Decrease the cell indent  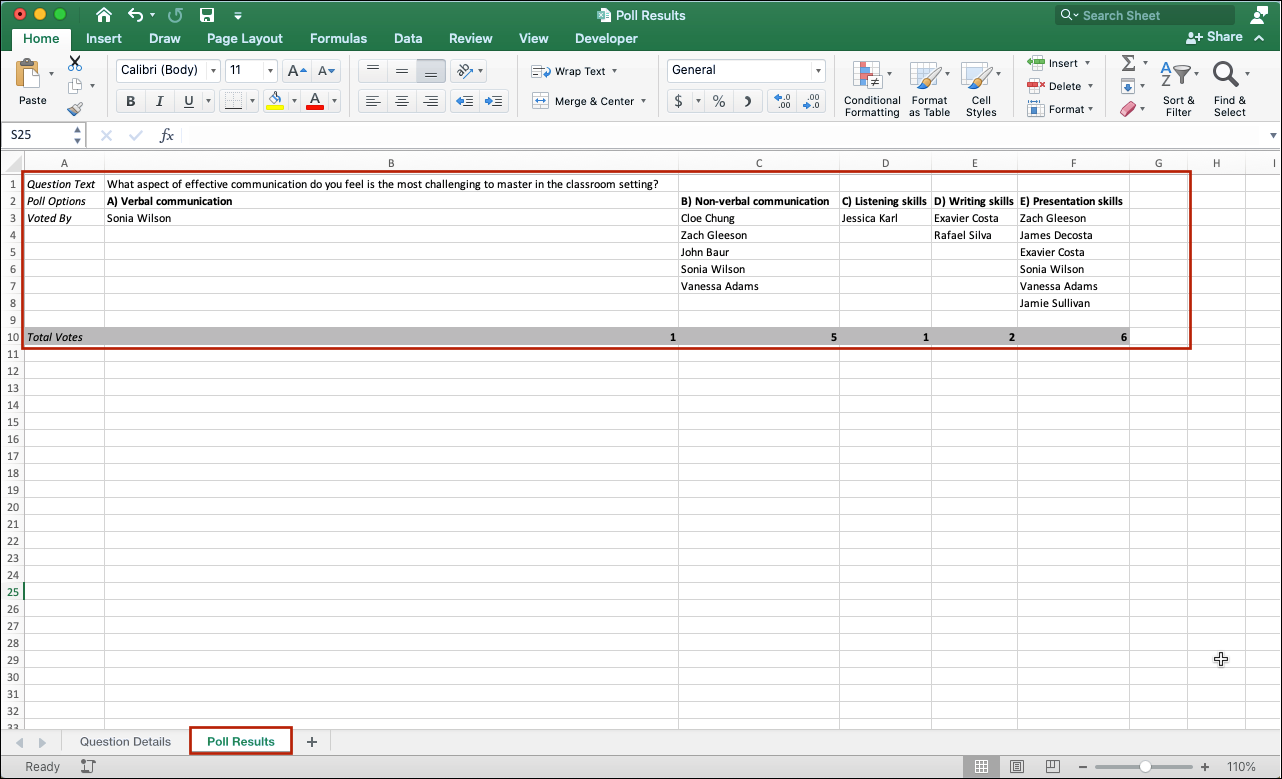[x=464, y=101]
